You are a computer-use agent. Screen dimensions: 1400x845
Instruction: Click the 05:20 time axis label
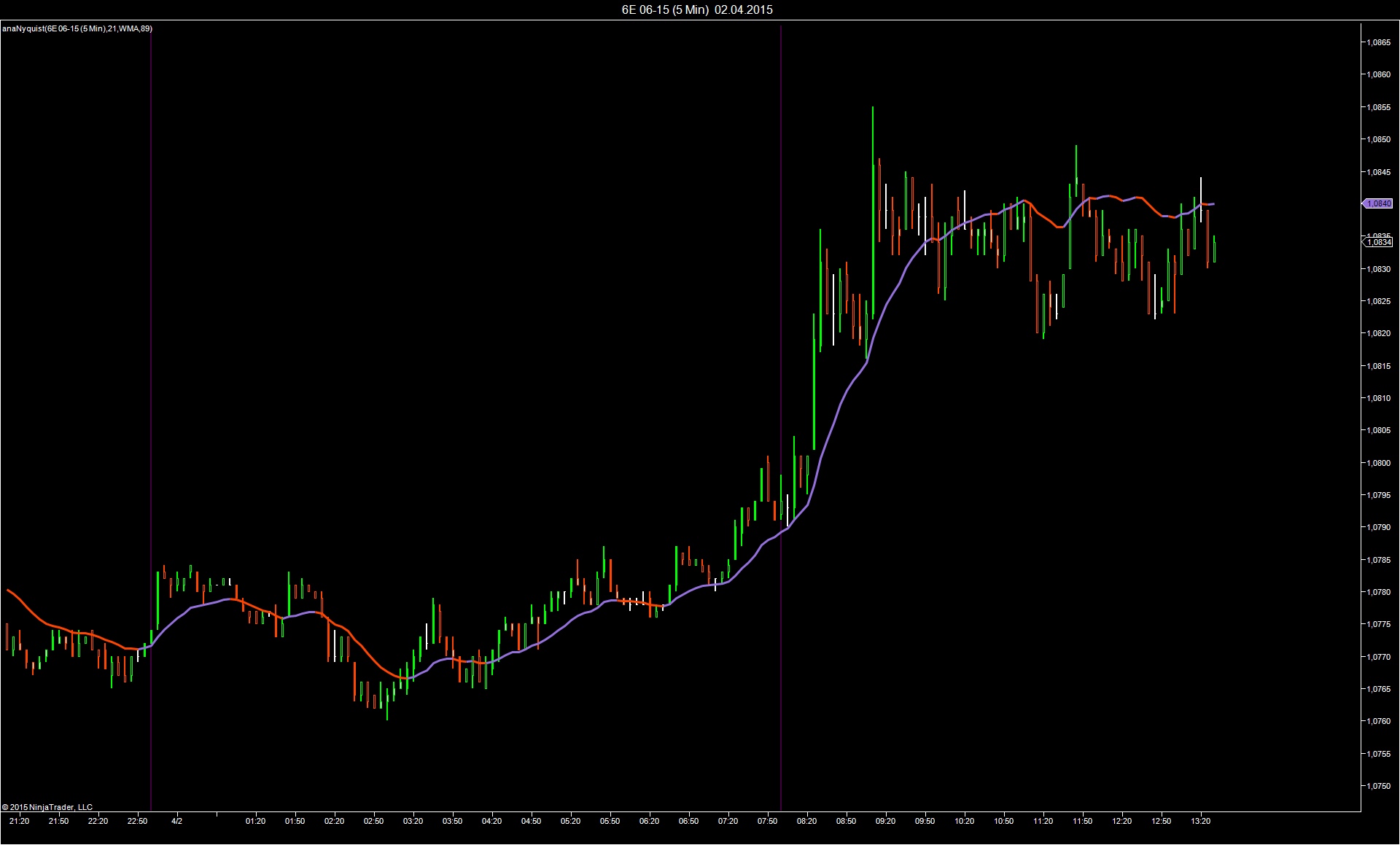coord(570,821)
